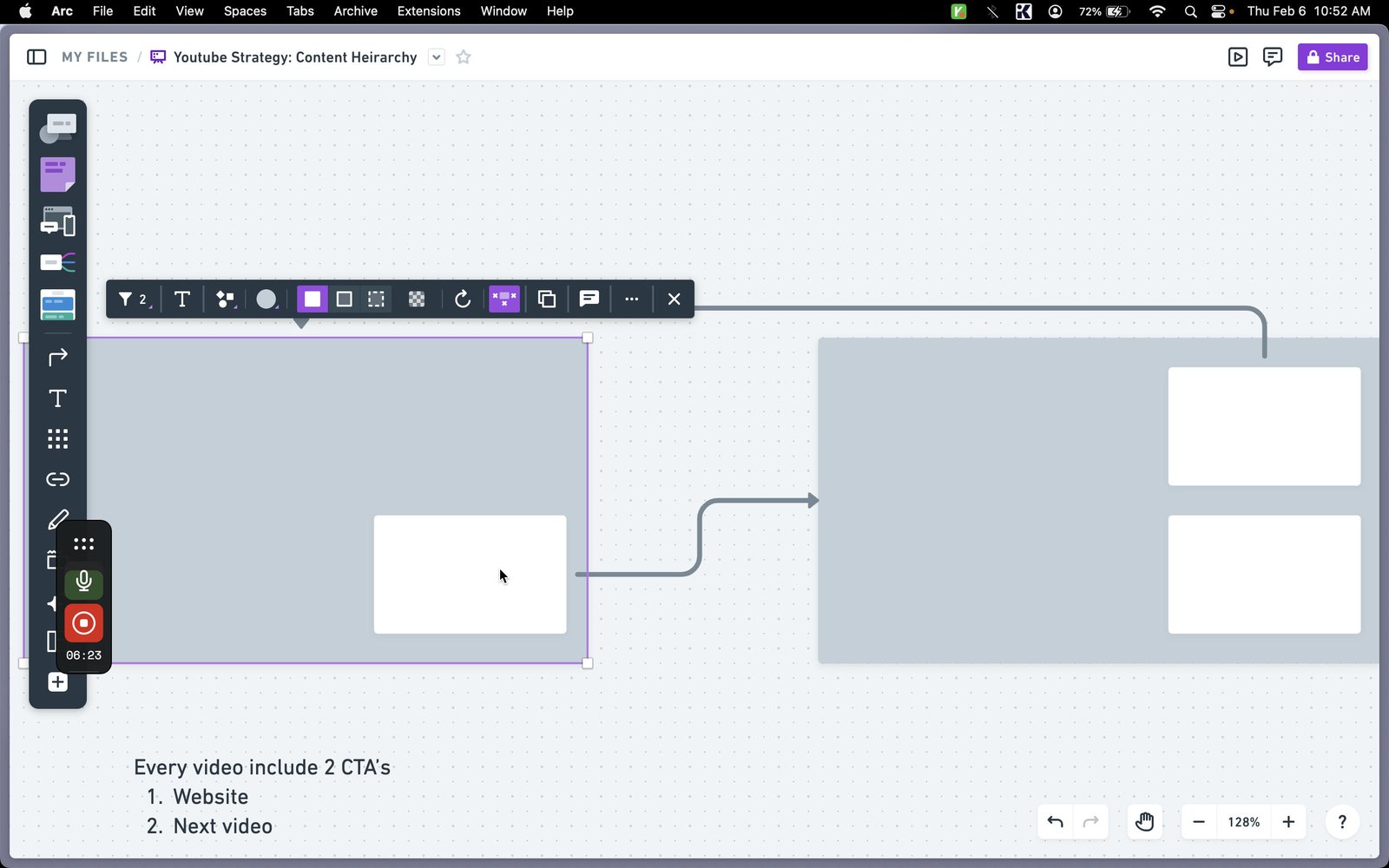Select the wireframe element tool
This screenshot has height=868, width=1389.
tap(58, 221)
